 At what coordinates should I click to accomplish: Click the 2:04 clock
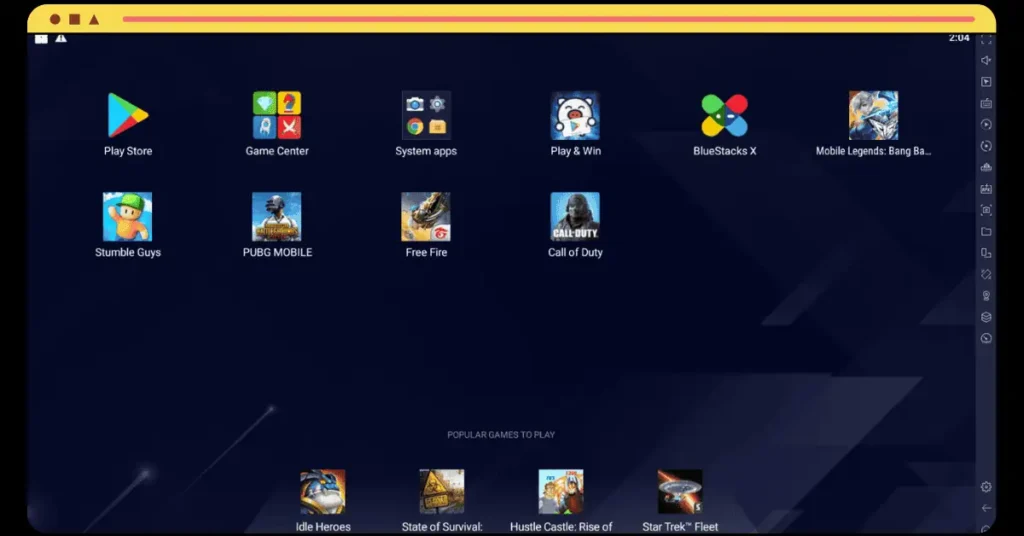pos(959,38)
